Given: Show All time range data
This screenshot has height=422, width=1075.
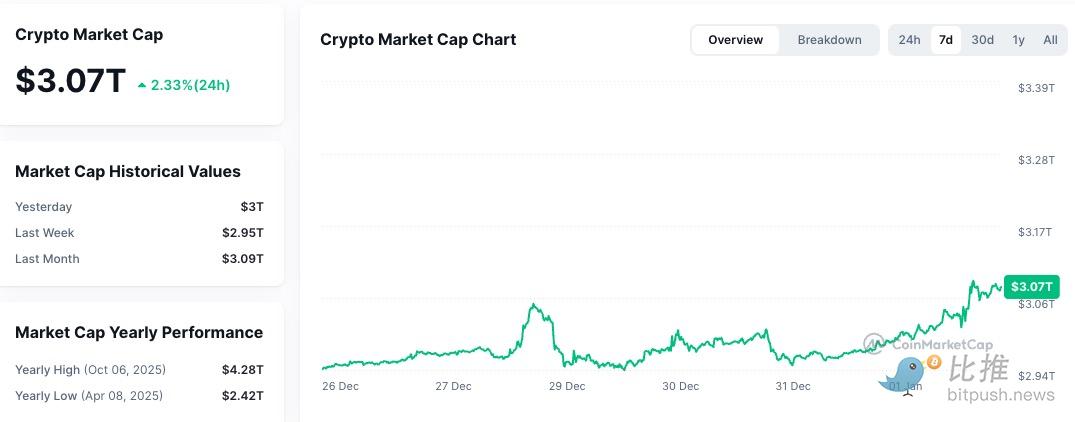Looking at the screenshot, I should point(1050,40).
